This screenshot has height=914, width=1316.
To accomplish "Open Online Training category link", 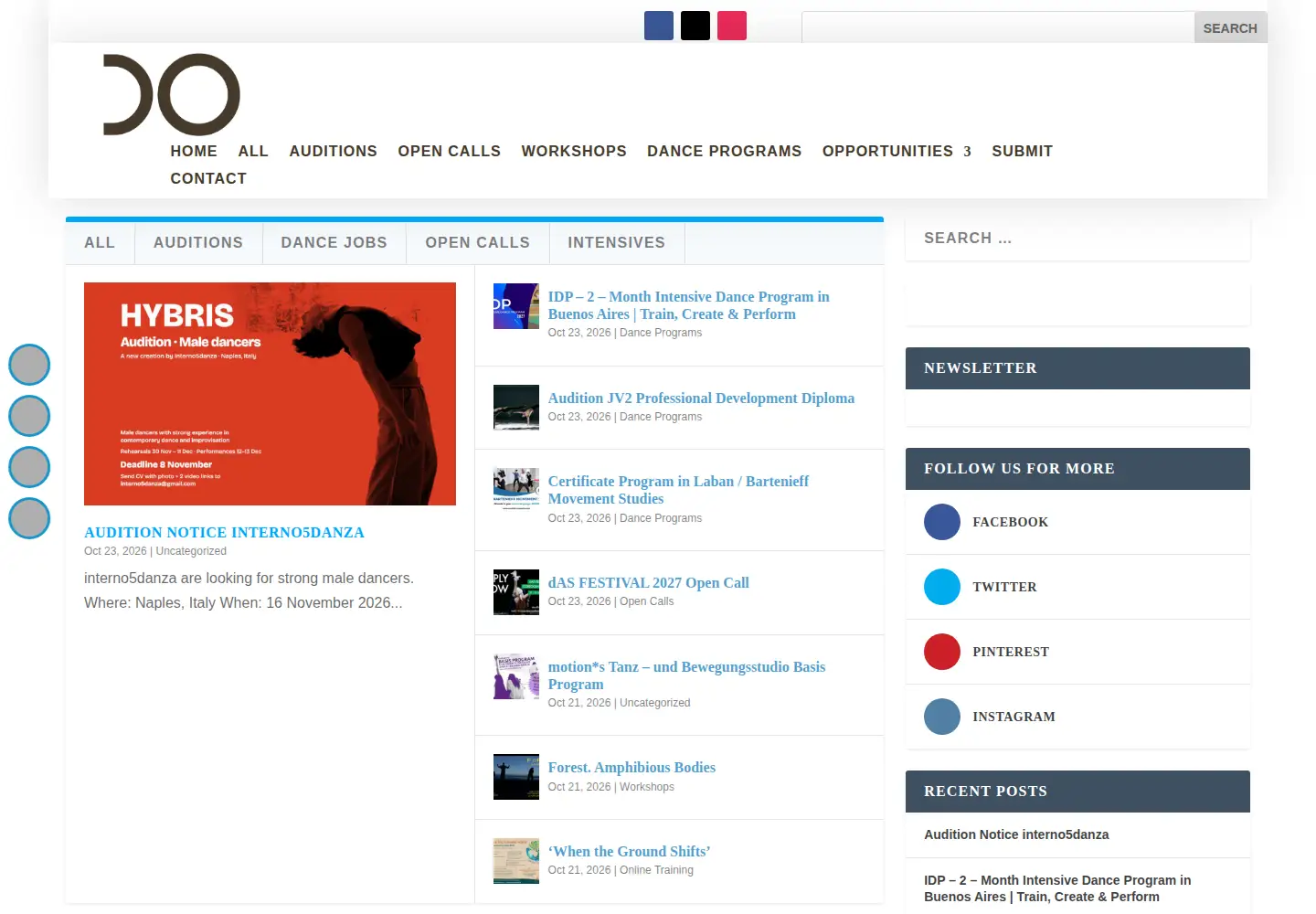I will [x=656, y=870].
